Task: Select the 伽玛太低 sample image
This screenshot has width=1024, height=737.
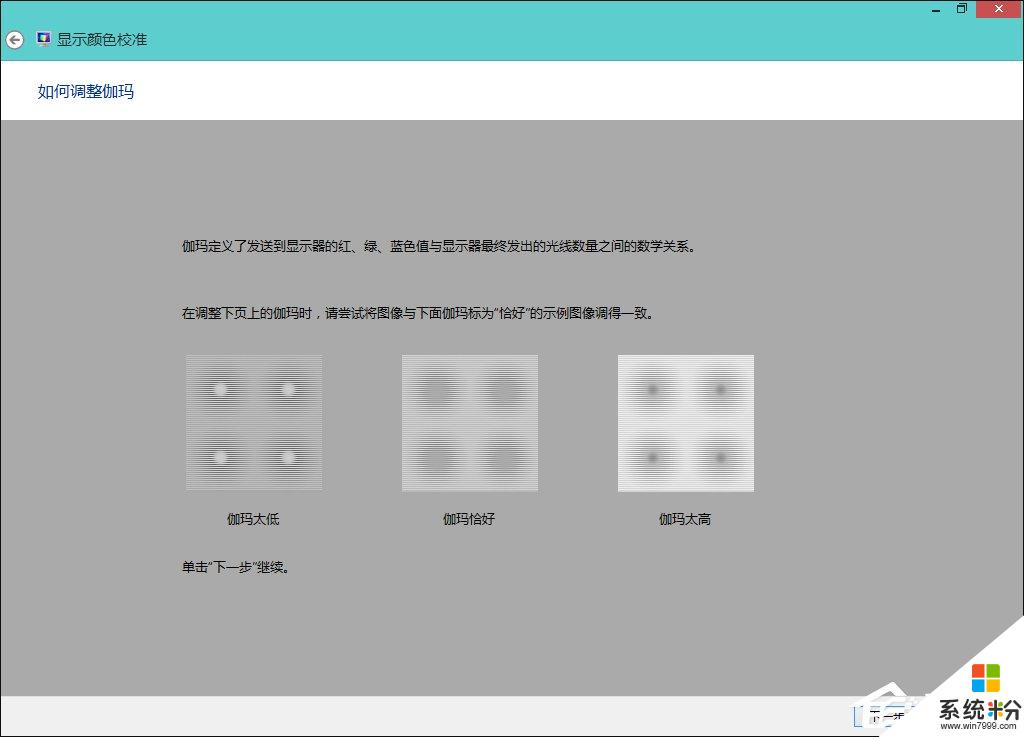Action: (254, 423)
